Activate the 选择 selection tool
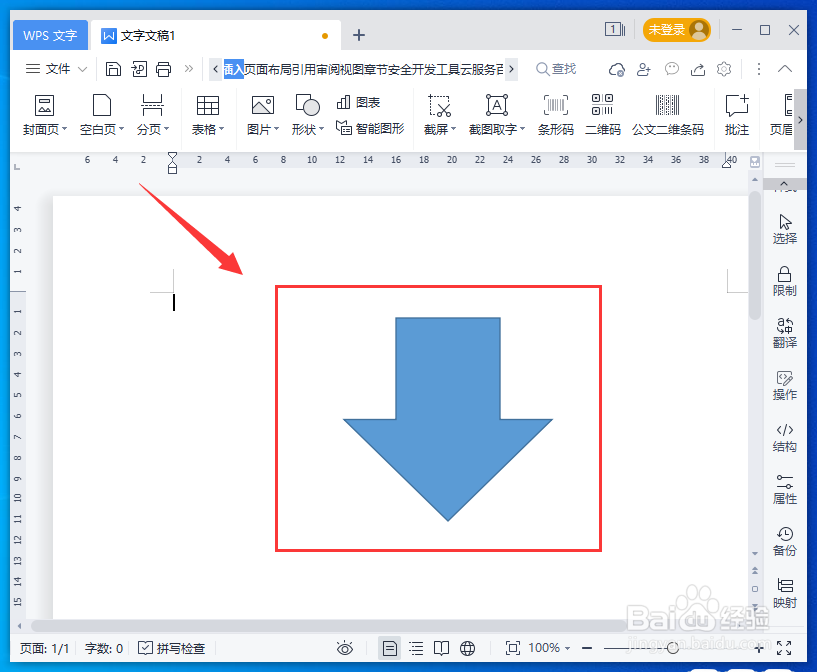This screenshot has height=672, width=817. click(x=784, y=228)
